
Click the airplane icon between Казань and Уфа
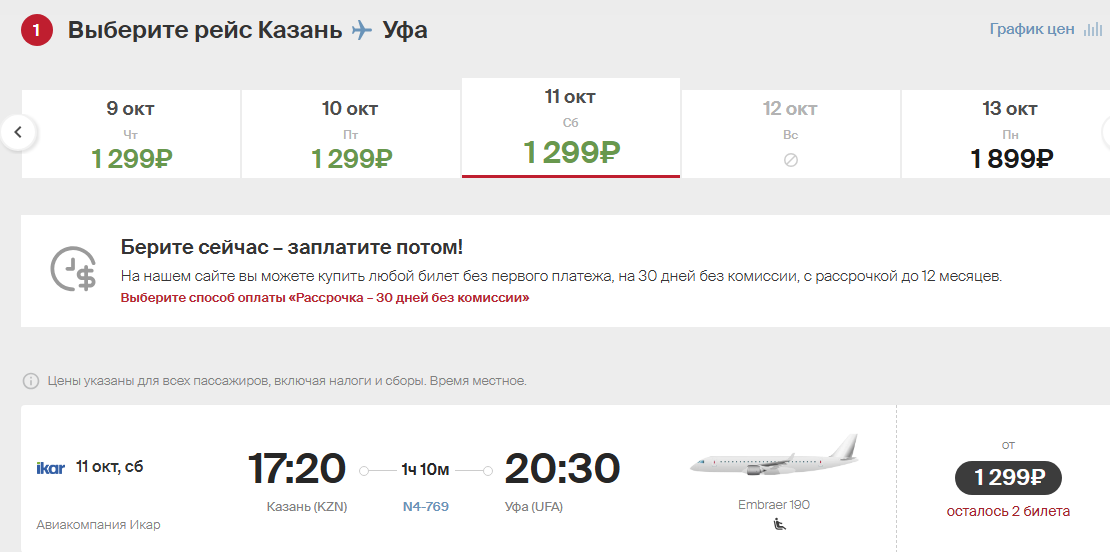[362, 30]
